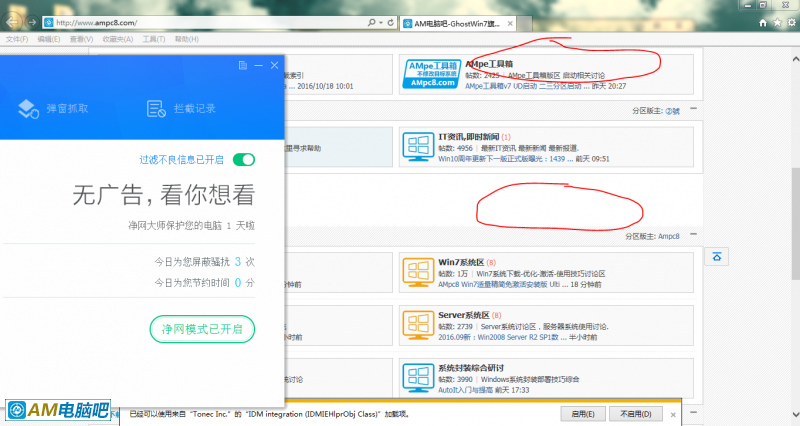Image resolution: width=800 pixels, height=426 pixels.
Task: Click the IT资讯,即时新闻 forum icon
Action: point(418,147)
